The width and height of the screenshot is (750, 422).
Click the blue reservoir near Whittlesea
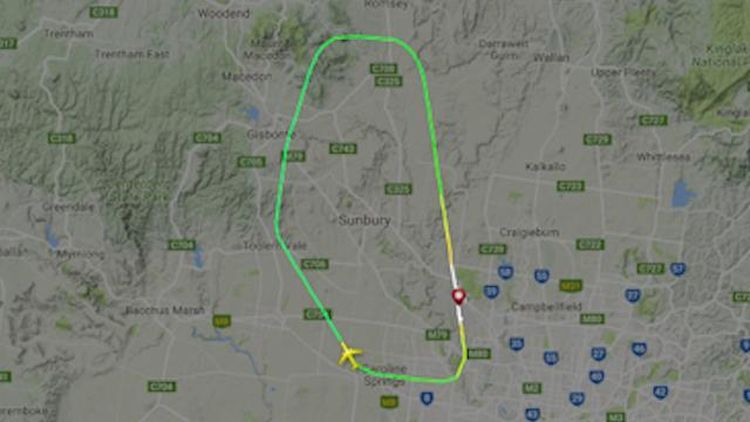[683, 194]
